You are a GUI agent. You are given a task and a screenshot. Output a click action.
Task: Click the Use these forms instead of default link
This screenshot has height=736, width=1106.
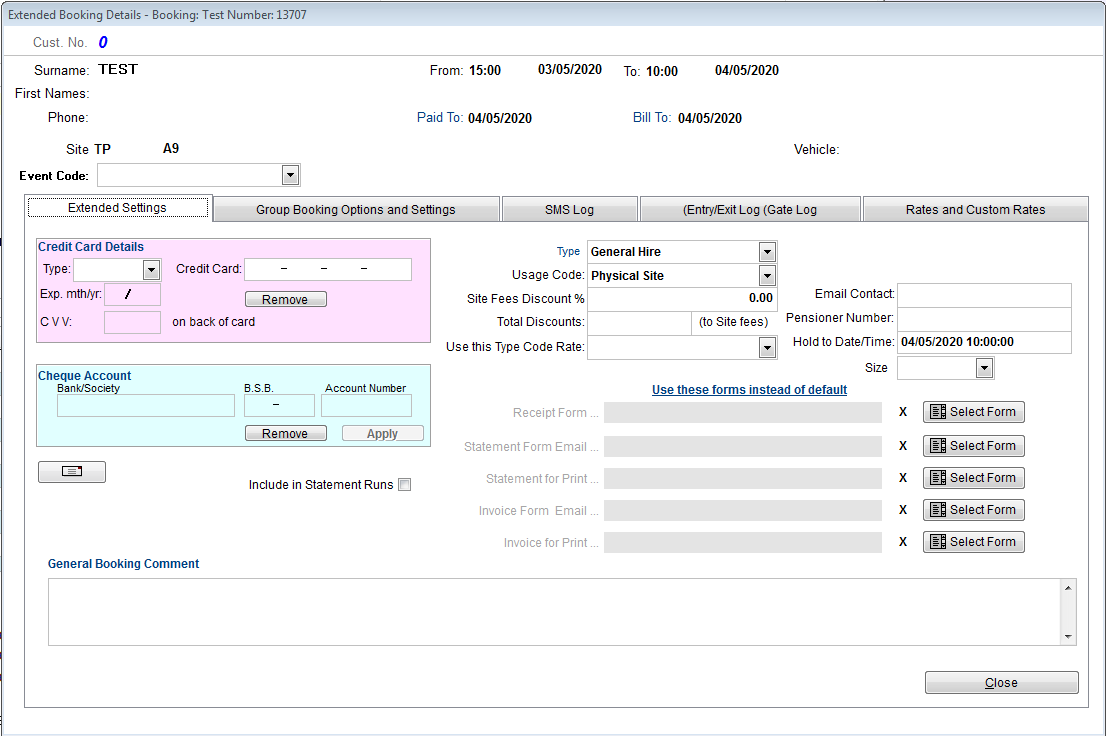[x=749, y=390]
